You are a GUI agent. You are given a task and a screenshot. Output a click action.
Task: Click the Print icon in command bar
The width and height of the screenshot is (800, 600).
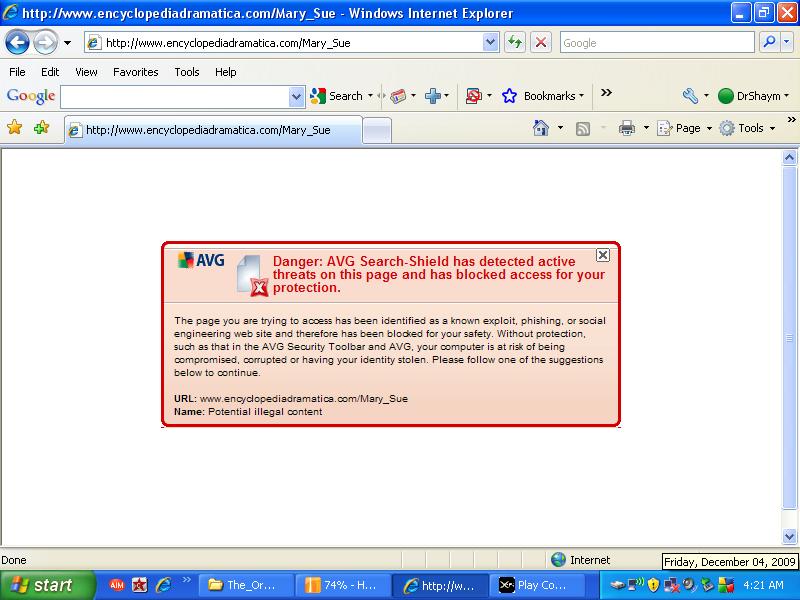point(627,128)
